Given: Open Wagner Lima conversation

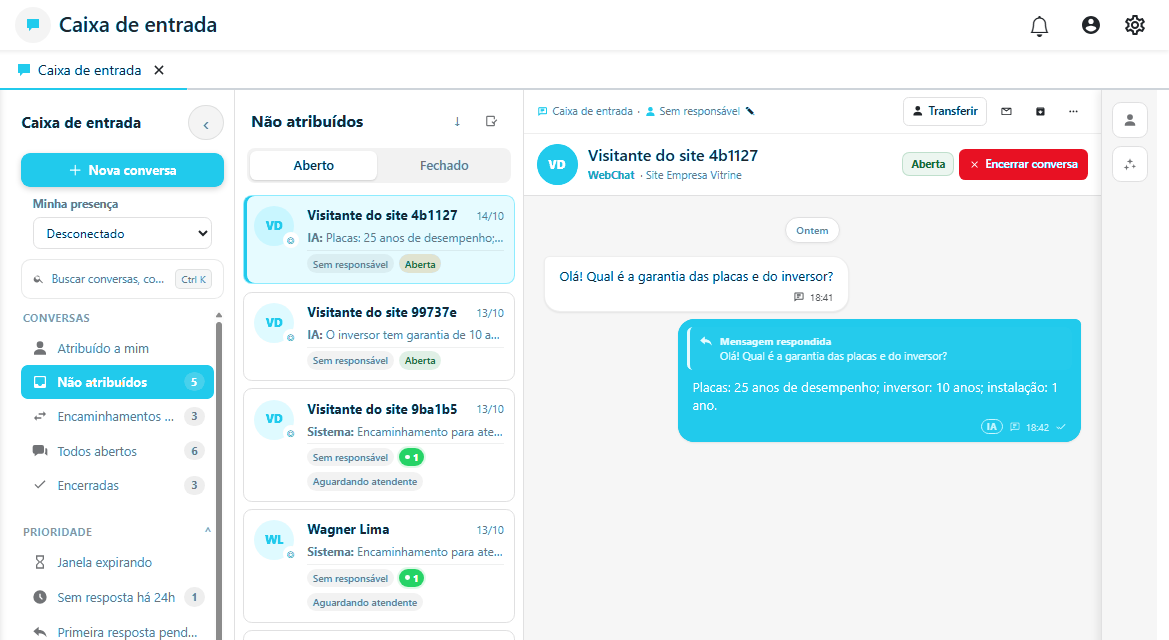Looking at the screenshot, I should 379,565.
